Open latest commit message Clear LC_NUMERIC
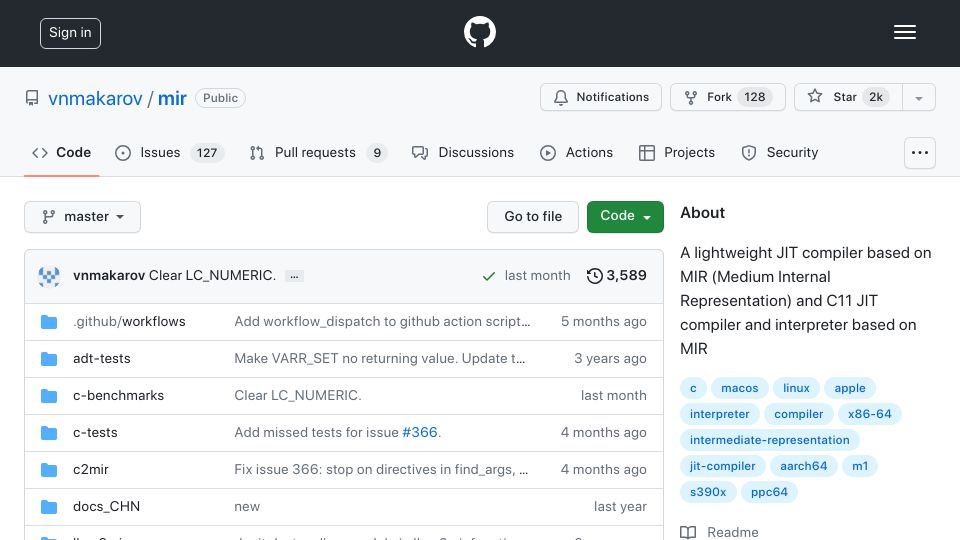This screenshot has height=540, width=960. click(212, 276)
